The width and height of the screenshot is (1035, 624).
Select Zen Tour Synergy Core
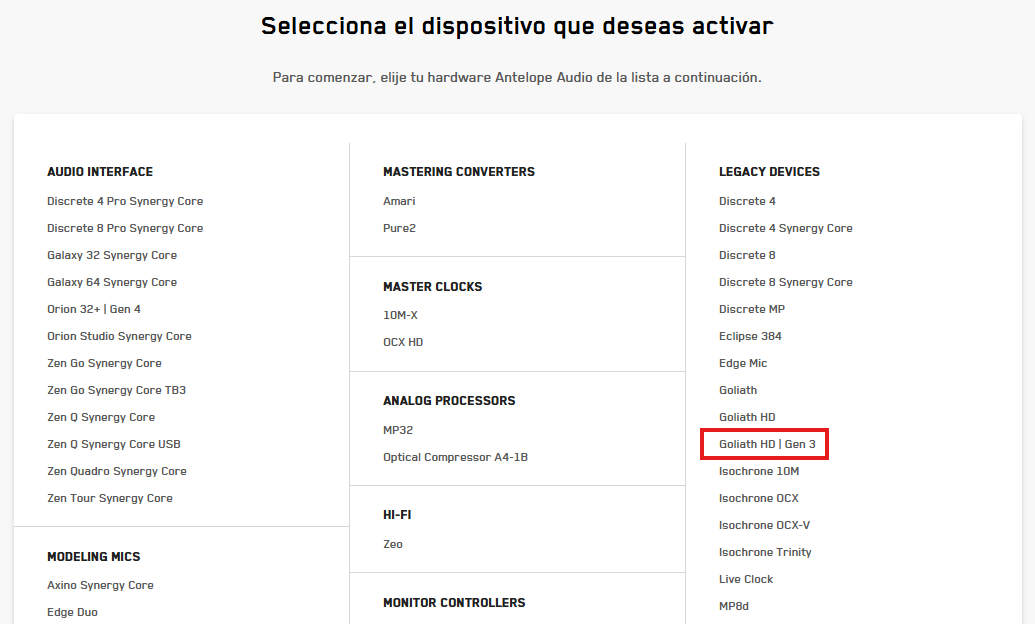110,499
